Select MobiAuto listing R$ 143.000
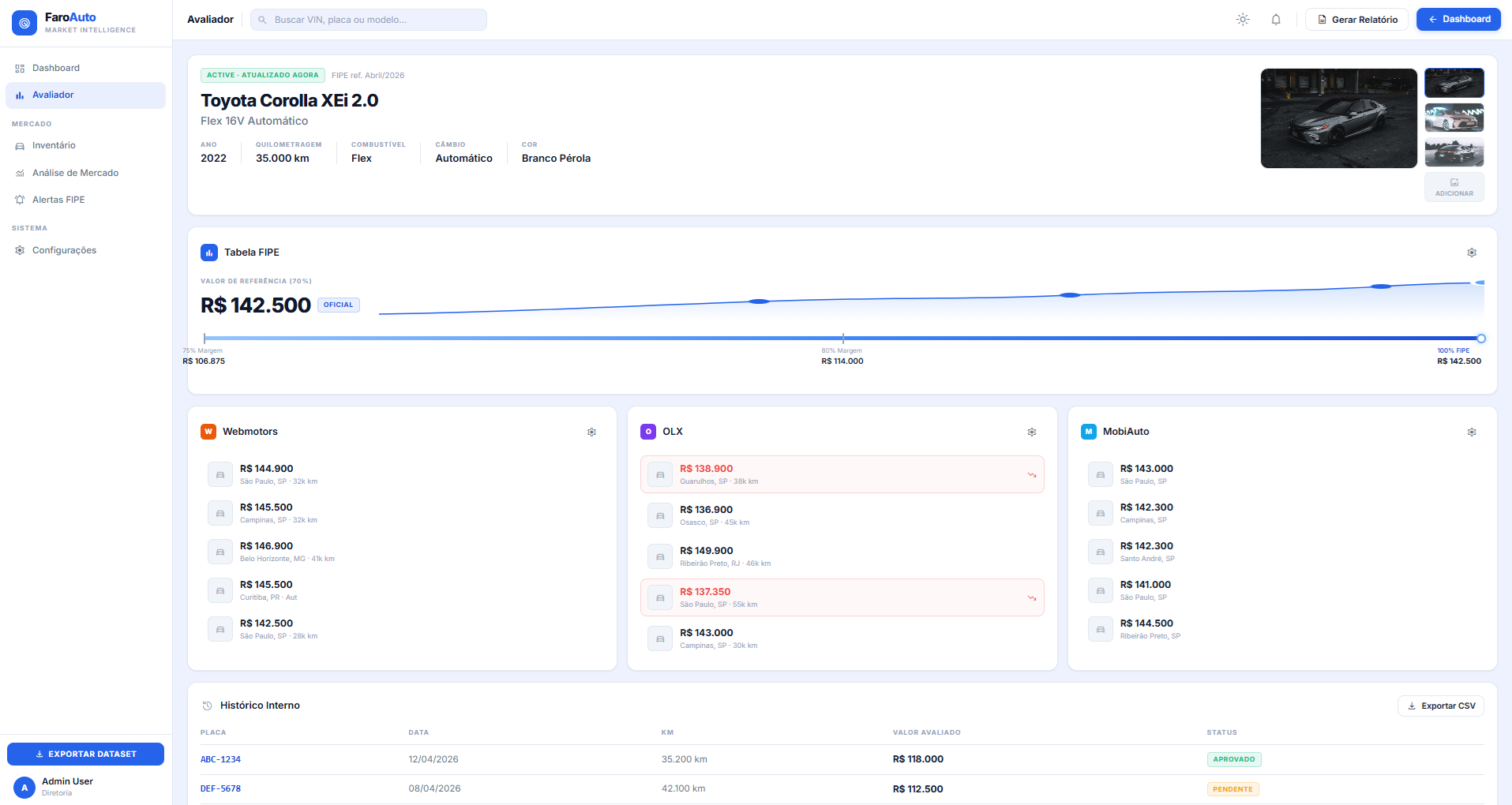Viewport: 1512px width, 805px height. [1282, 474]
